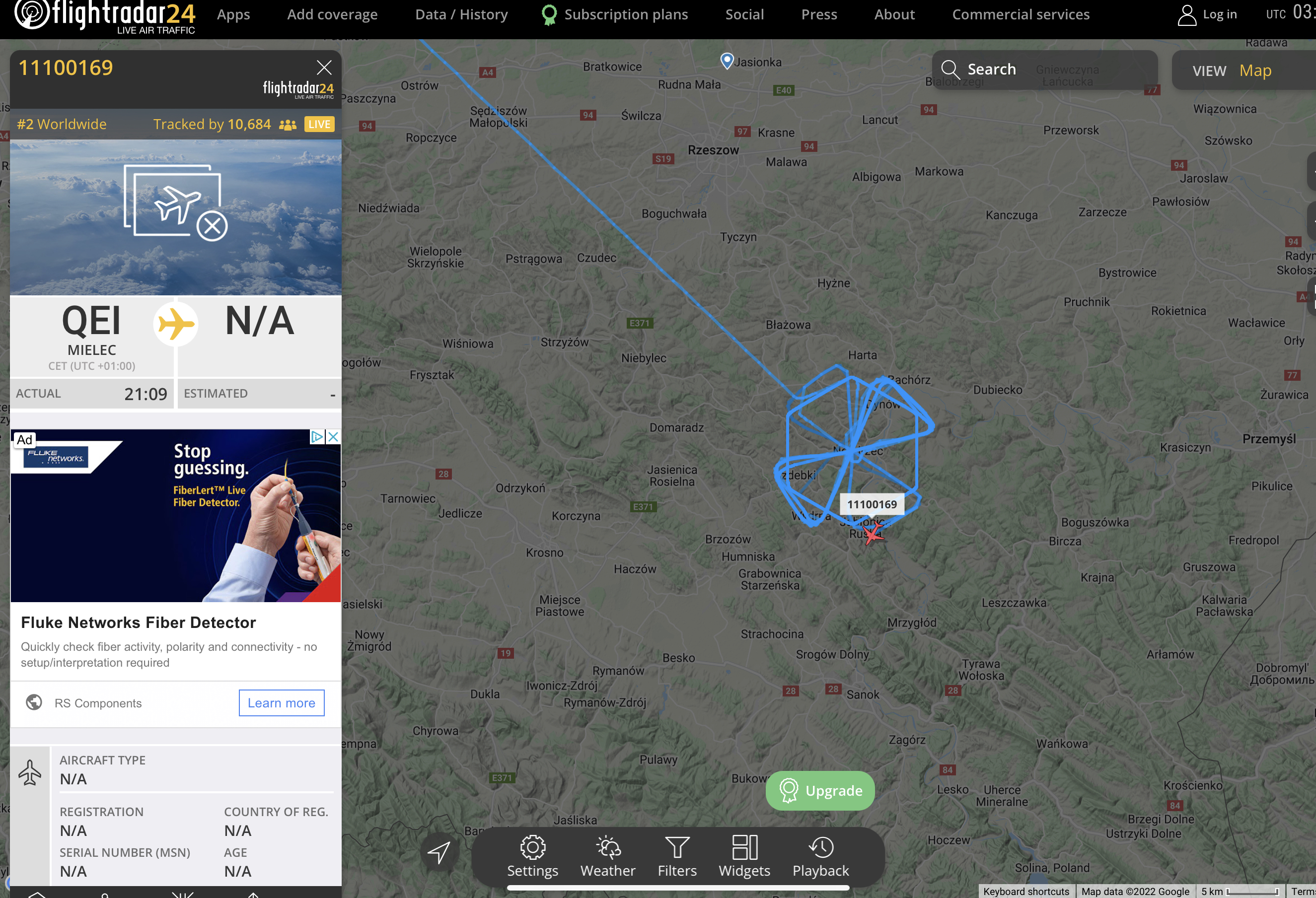Open the Settings gear icon
Viewport: 1316px width, 898px height.
coord(532,847)
